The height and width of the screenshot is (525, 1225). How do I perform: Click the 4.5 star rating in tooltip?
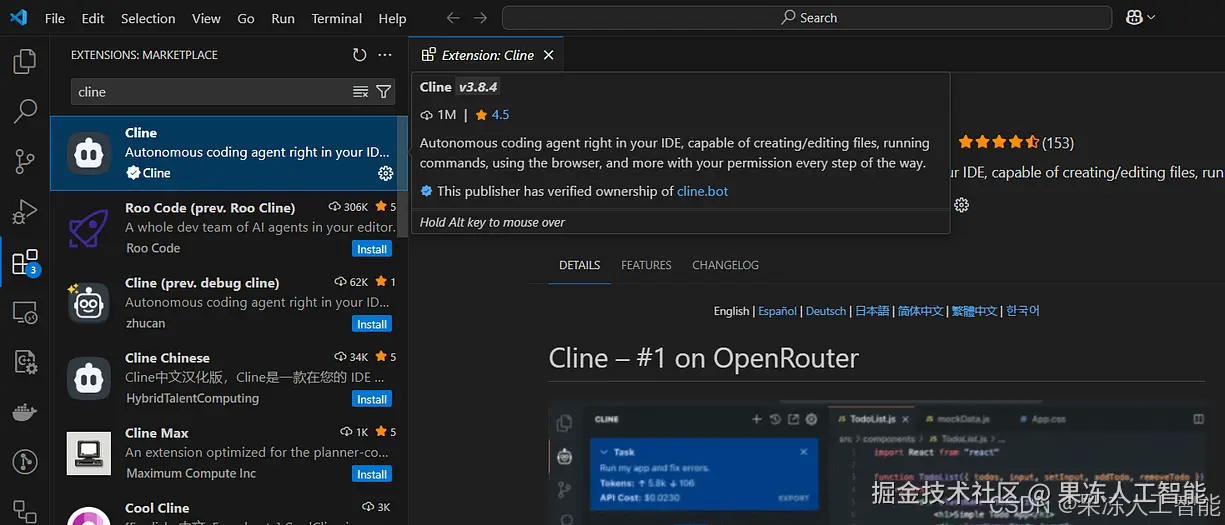point(492,115)
